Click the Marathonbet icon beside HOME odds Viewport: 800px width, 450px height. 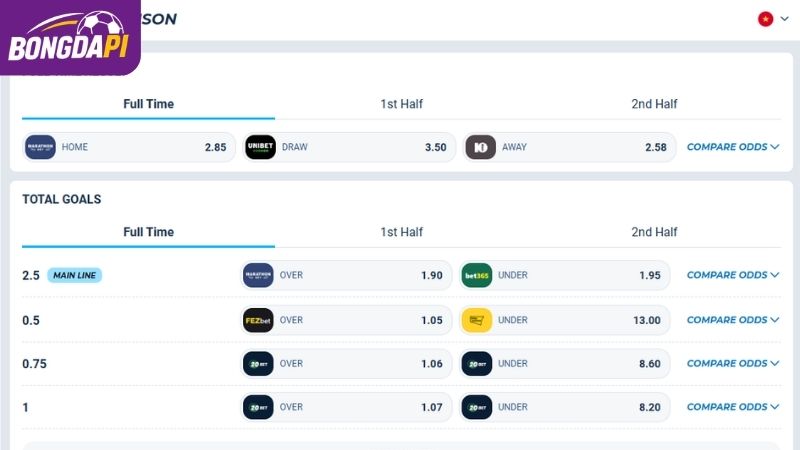click(40, 147)
